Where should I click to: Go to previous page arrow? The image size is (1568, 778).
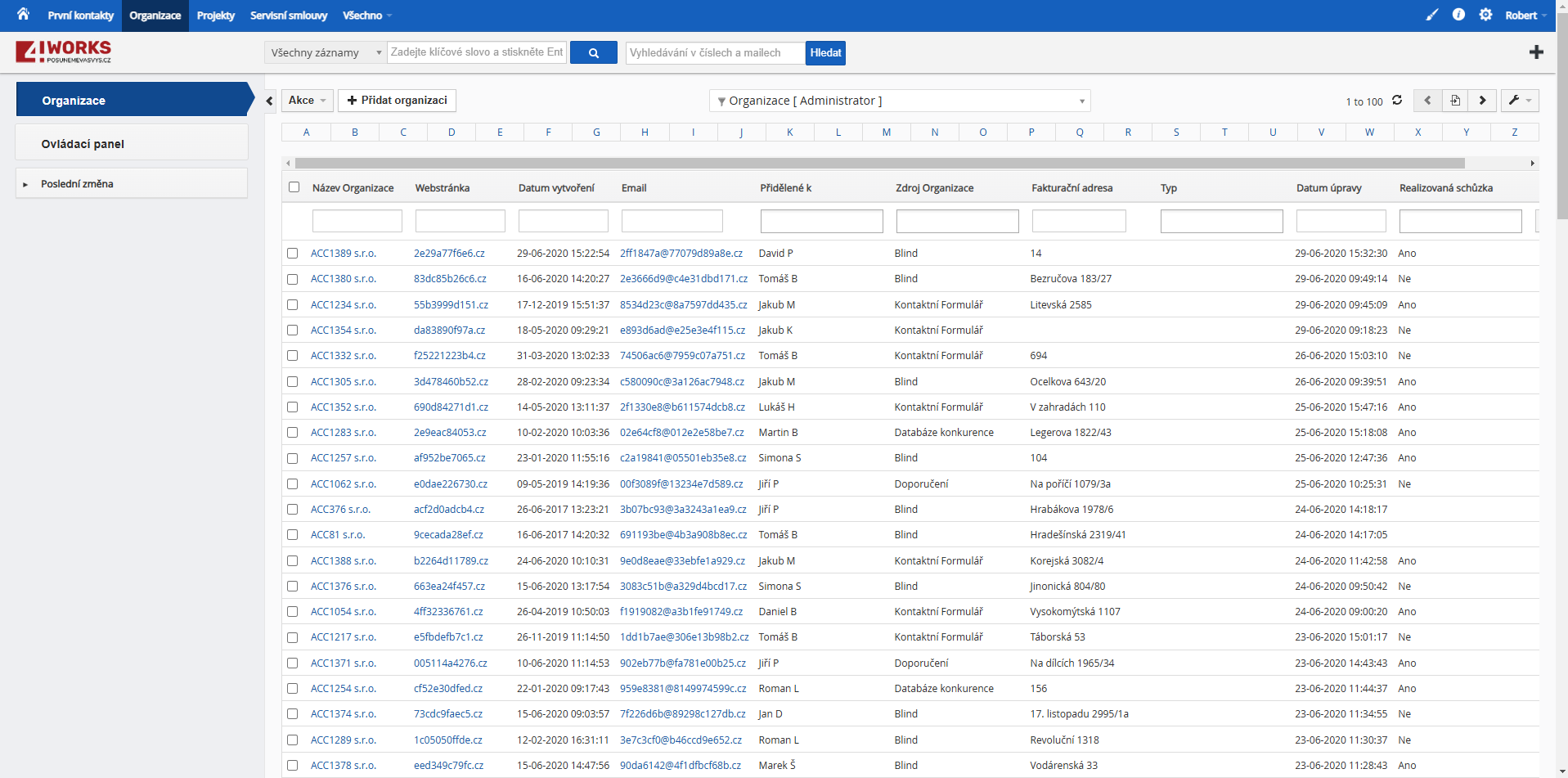[1427, 101]
